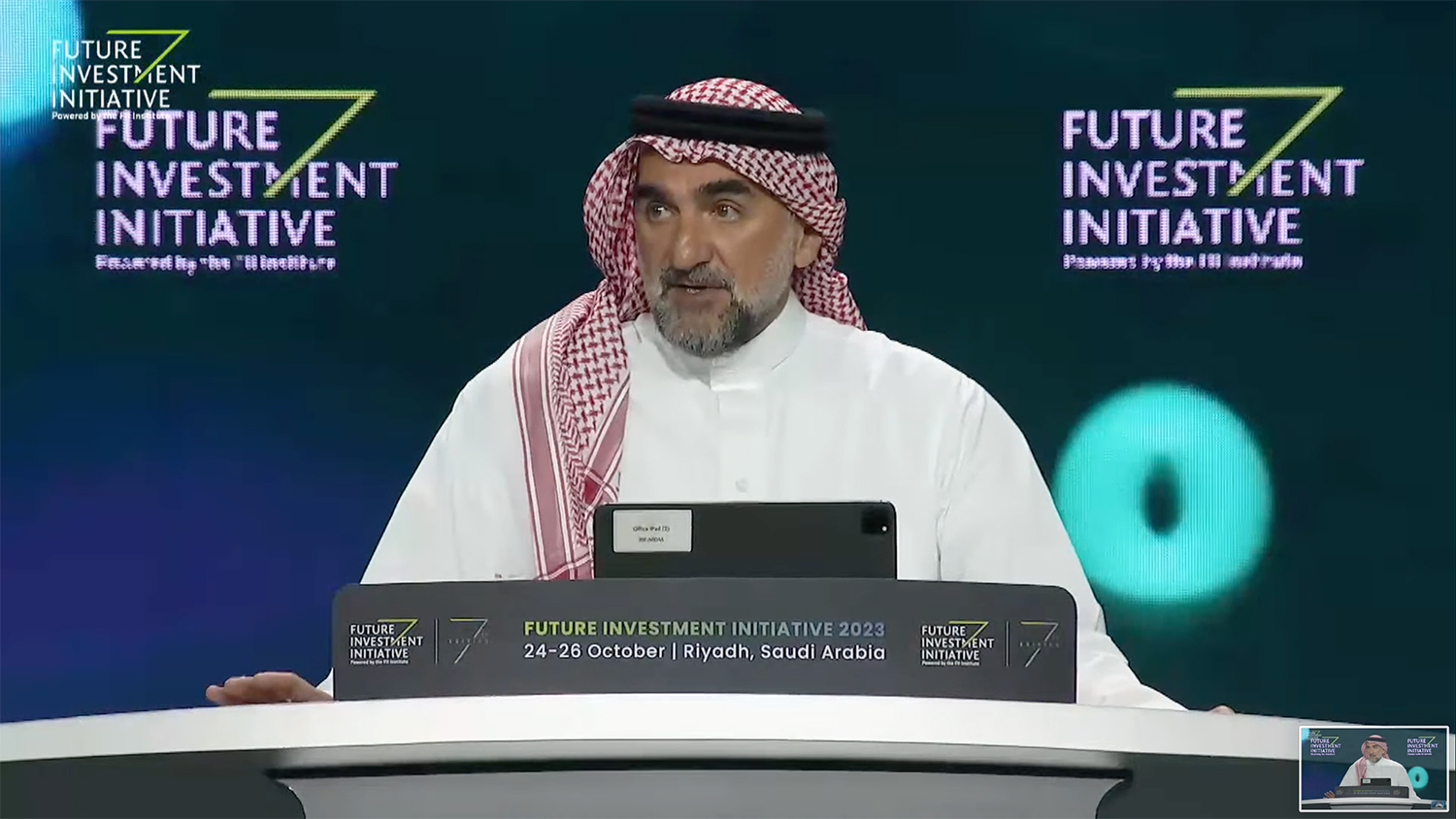Click the speaker's black agal headband

[x=730, y=121]
